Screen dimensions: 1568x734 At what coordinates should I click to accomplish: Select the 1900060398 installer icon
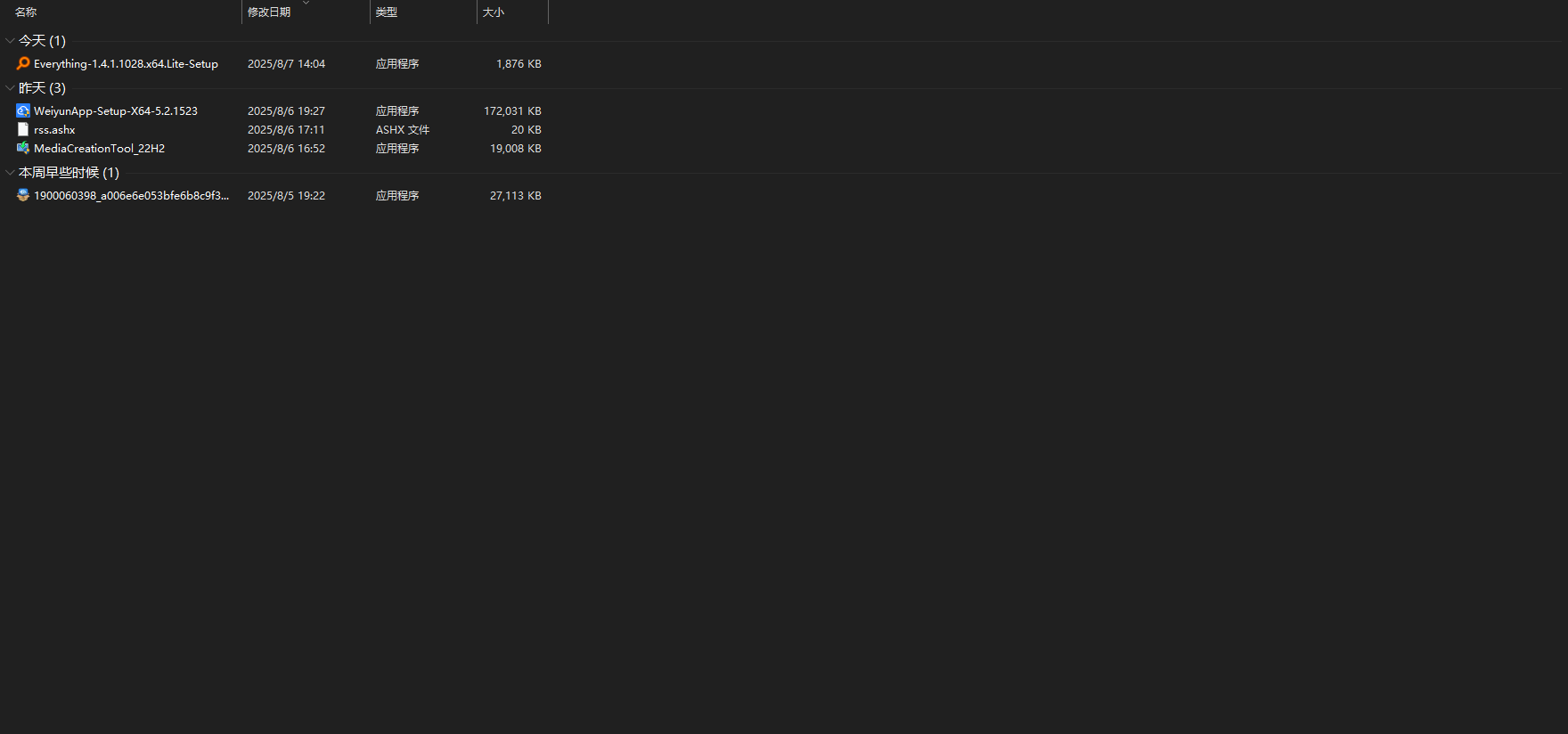tap(23, 195)
